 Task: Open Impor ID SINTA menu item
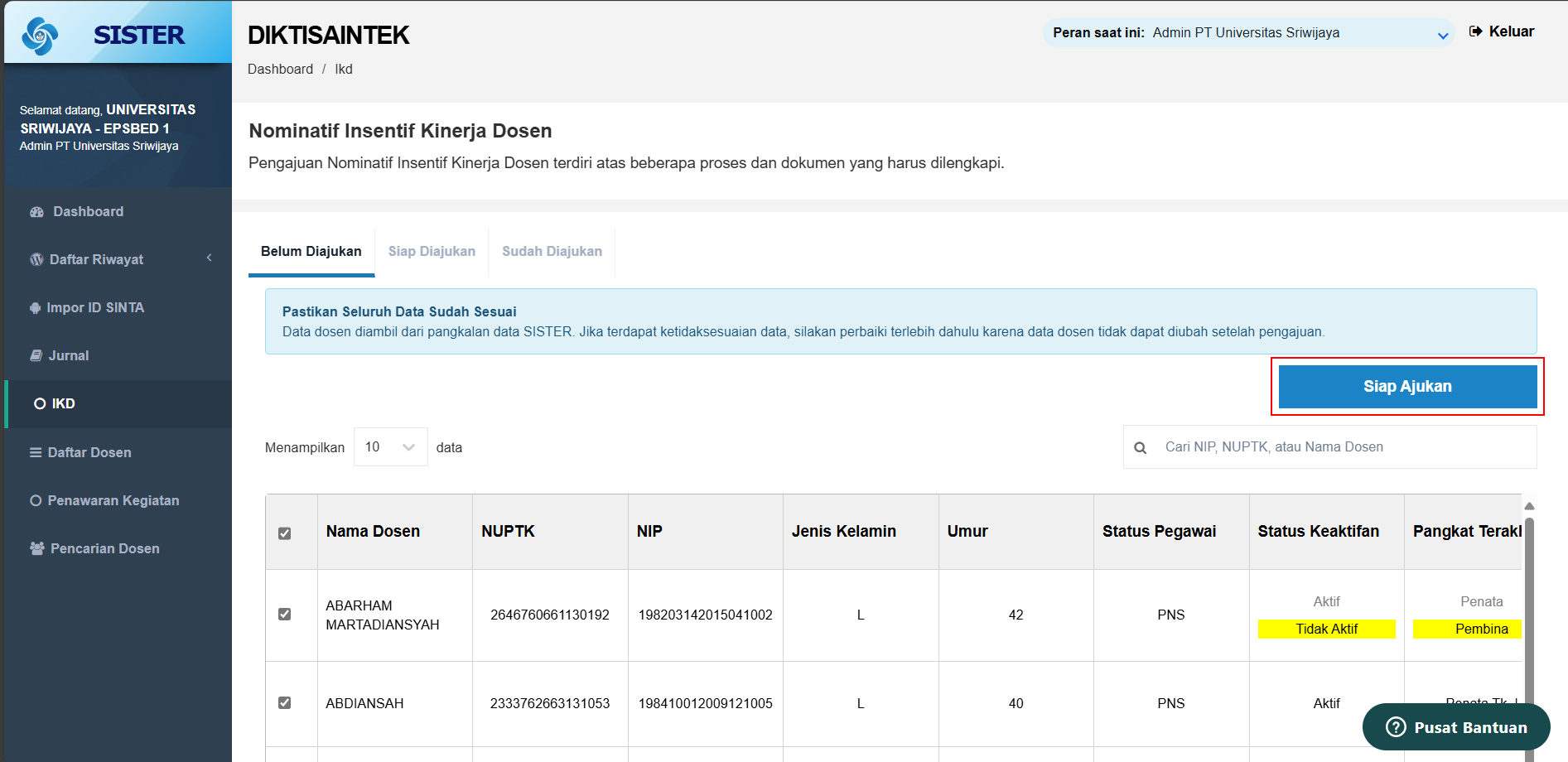click(x=118, y=308)
